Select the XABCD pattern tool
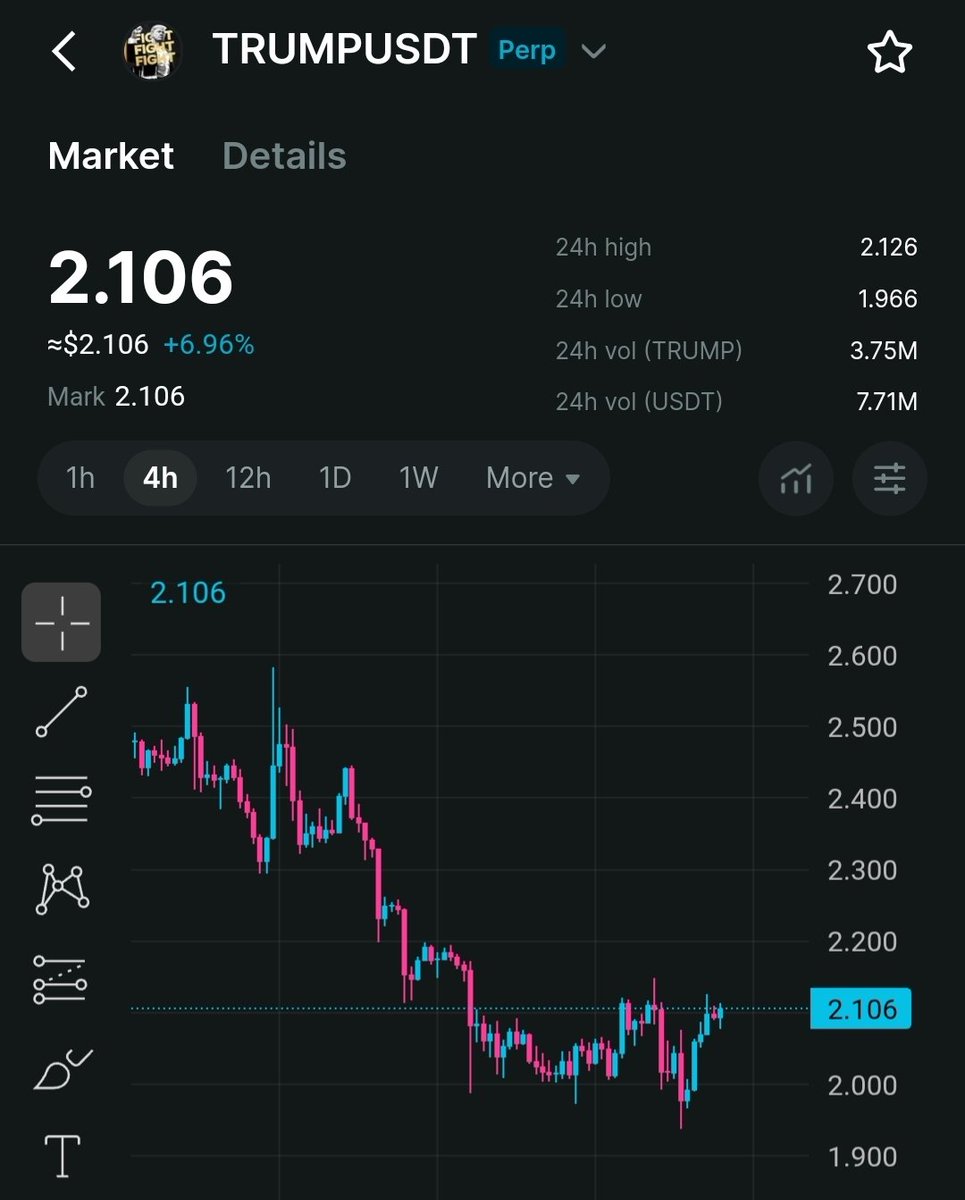This screenshot has width=965, height=1200. click(62, 888)
